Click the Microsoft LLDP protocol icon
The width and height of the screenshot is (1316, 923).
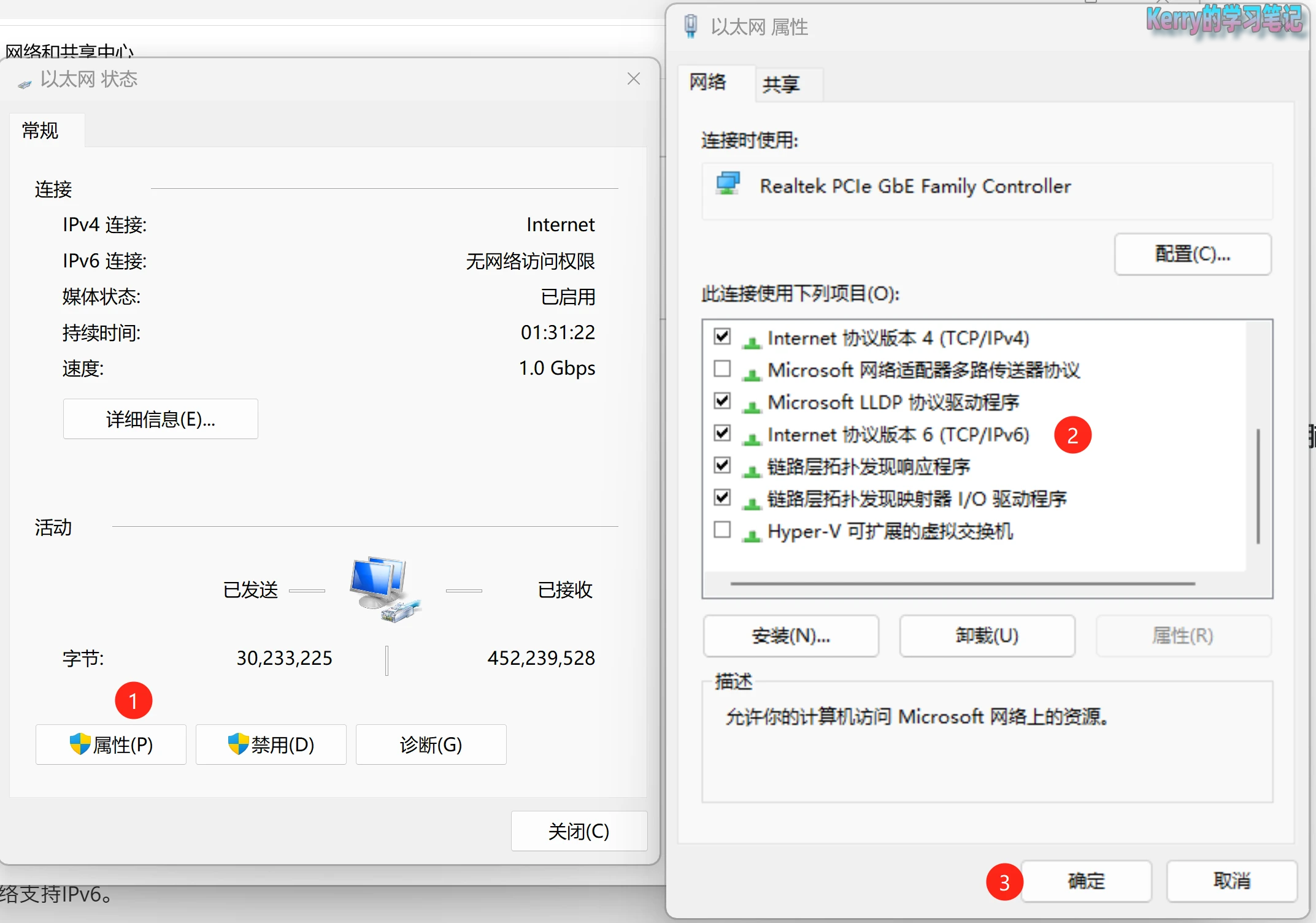point(752,406)
